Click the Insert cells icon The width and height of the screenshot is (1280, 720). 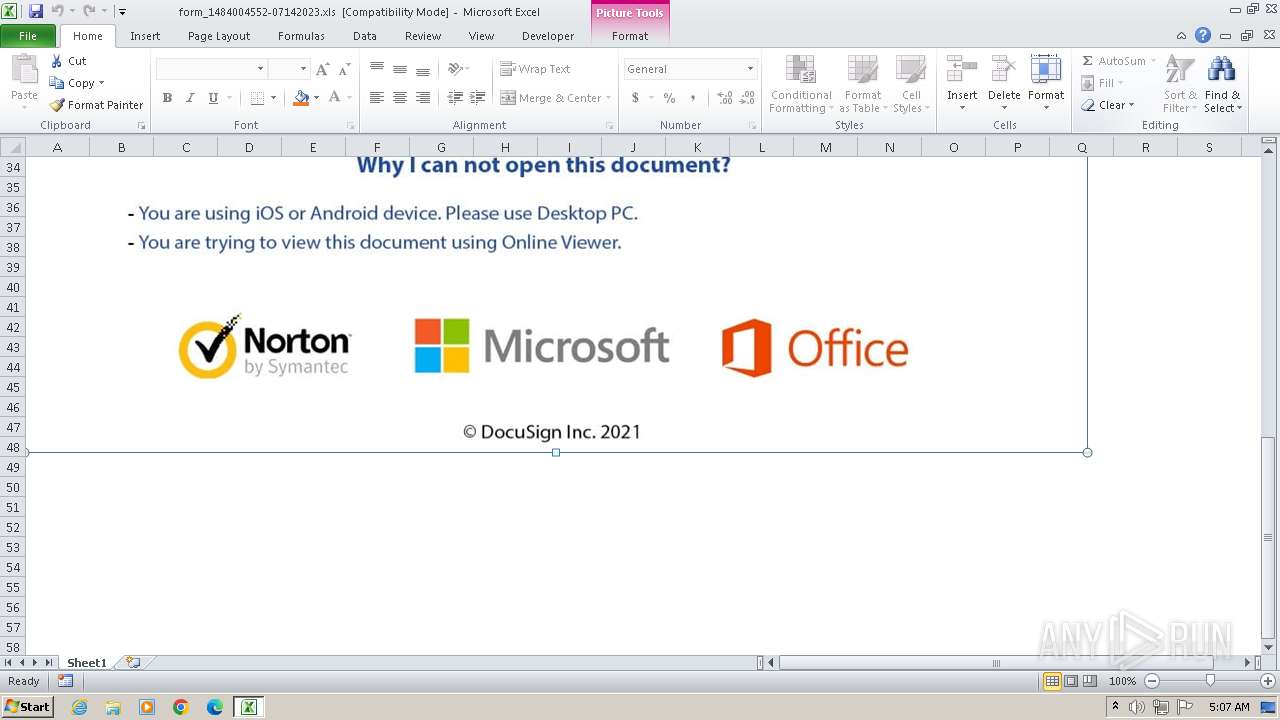click(x=962, y=70)
